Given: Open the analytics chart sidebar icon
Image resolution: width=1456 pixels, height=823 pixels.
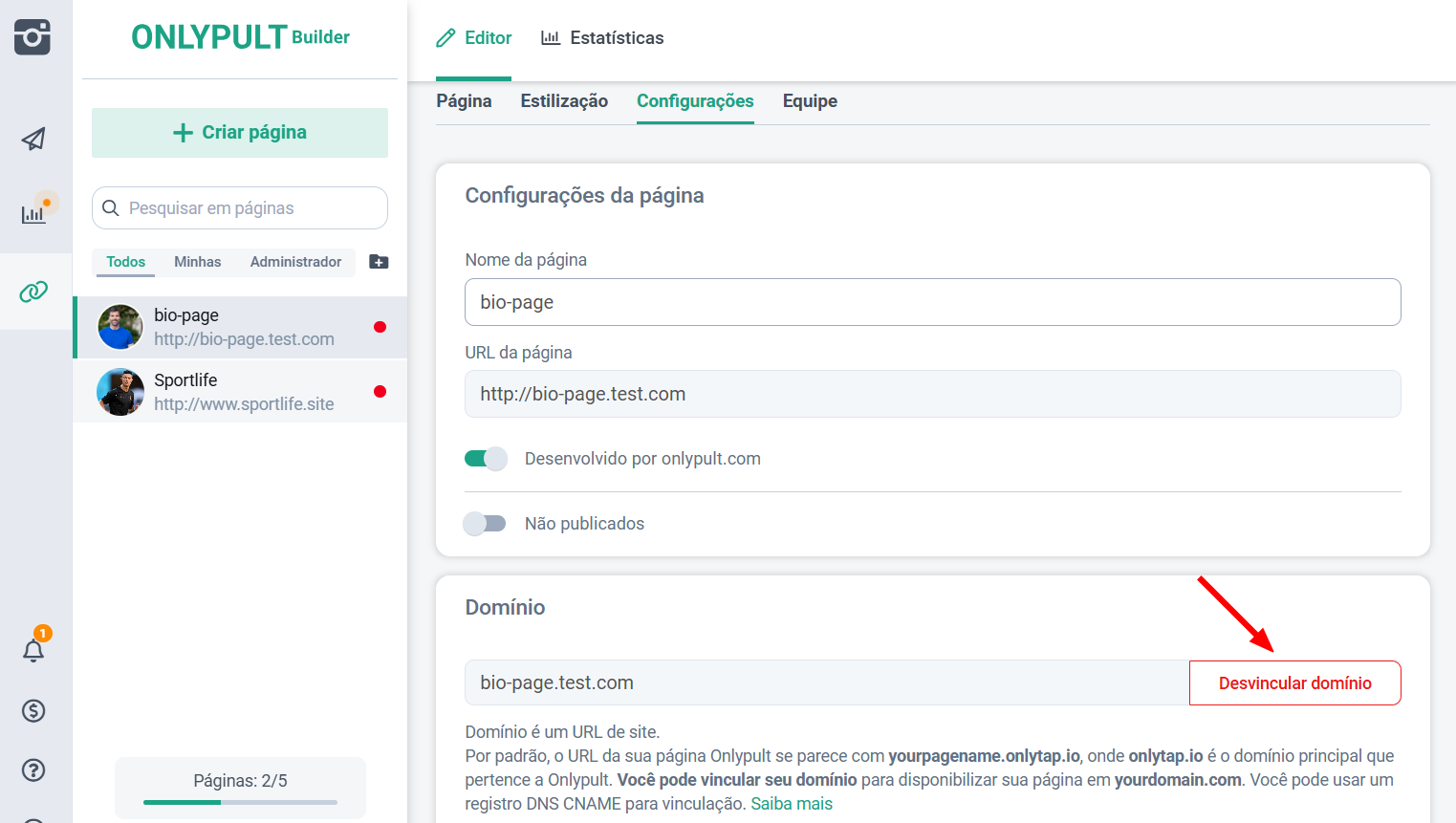Looking at the screenshot, I should (33, 213).
